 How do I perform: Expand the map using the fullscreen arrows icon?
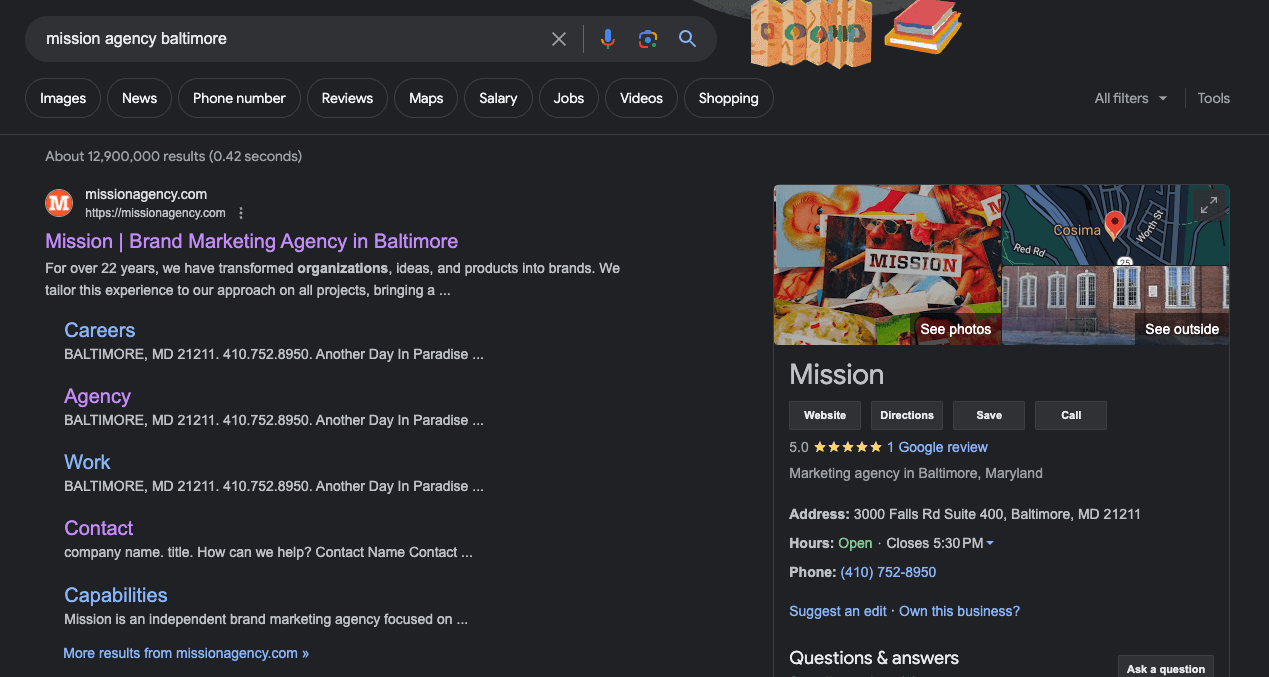[1209, 205]
